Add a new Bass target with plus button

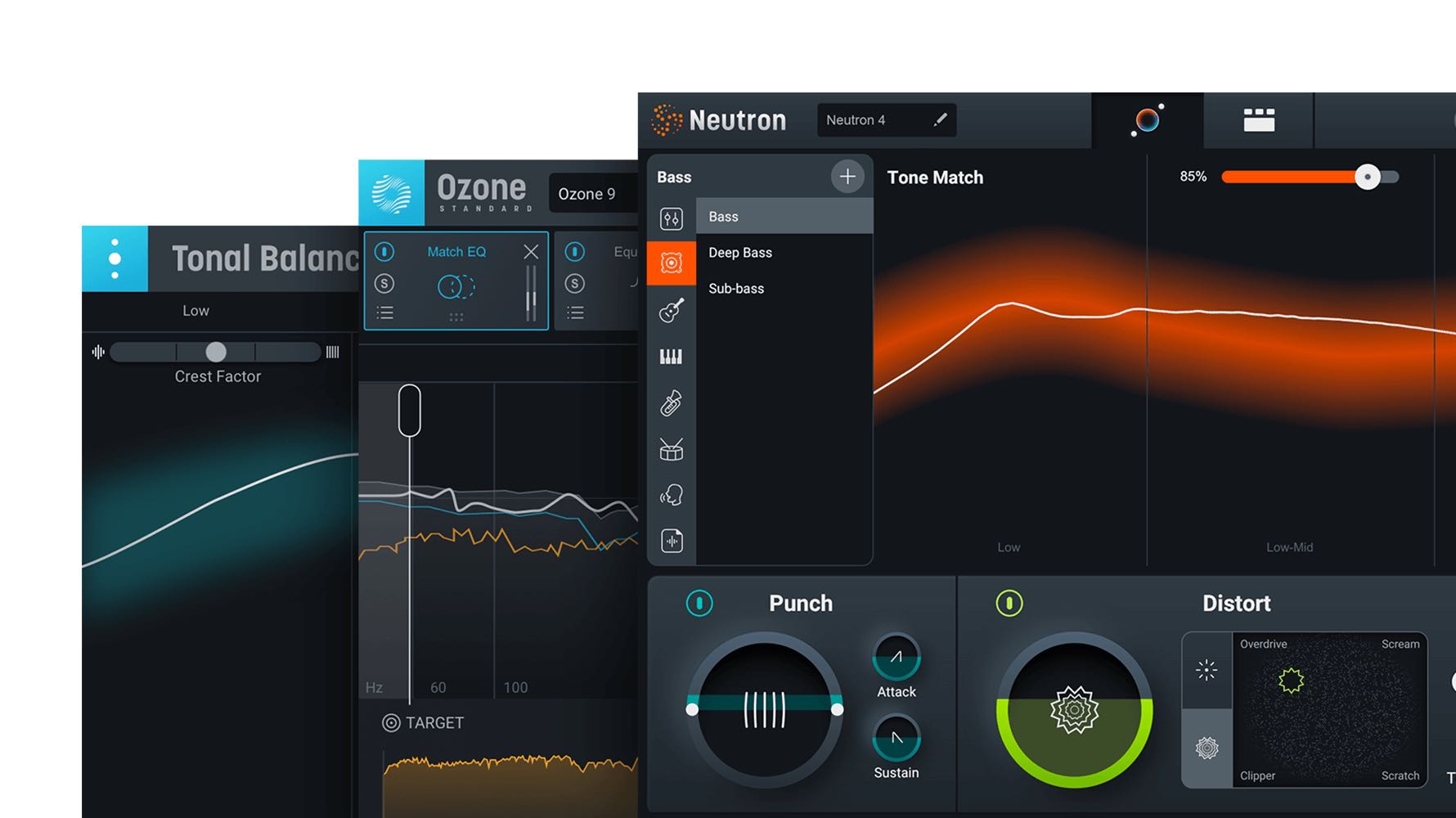click(847, 176)
